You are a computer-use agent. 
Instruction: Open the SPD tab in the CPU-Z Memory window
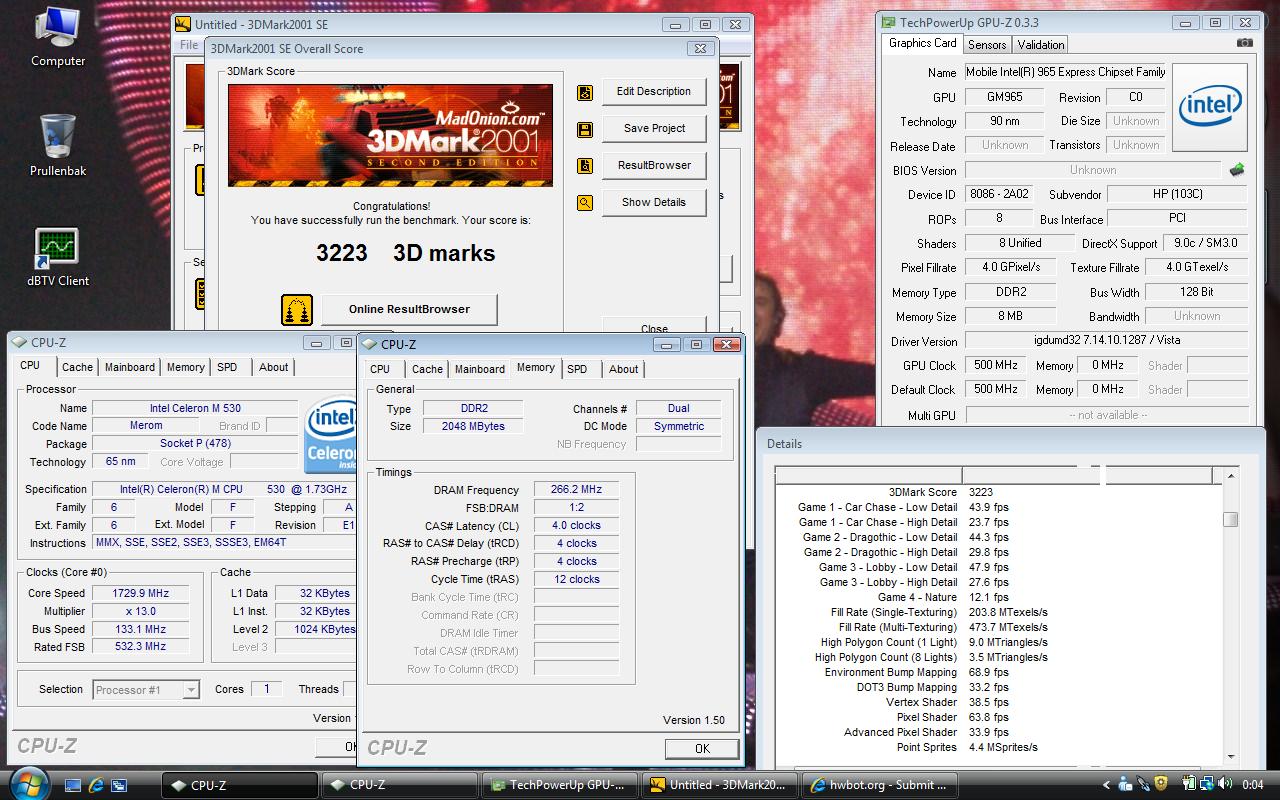pos(577,369)
